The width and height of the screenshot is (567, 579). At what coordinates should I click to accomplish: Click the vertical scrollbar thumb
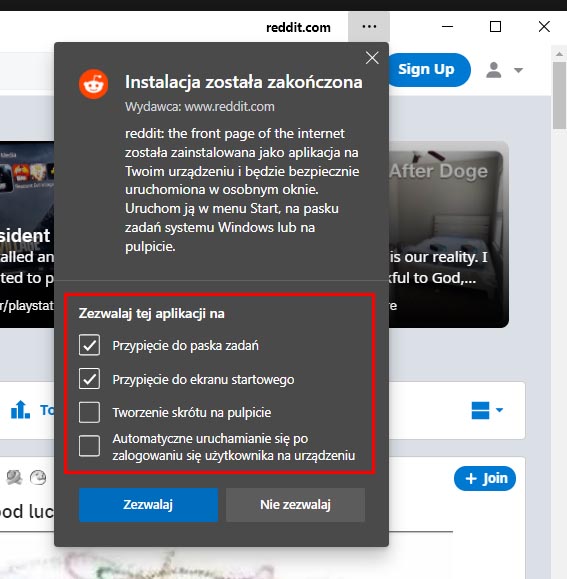559,95
